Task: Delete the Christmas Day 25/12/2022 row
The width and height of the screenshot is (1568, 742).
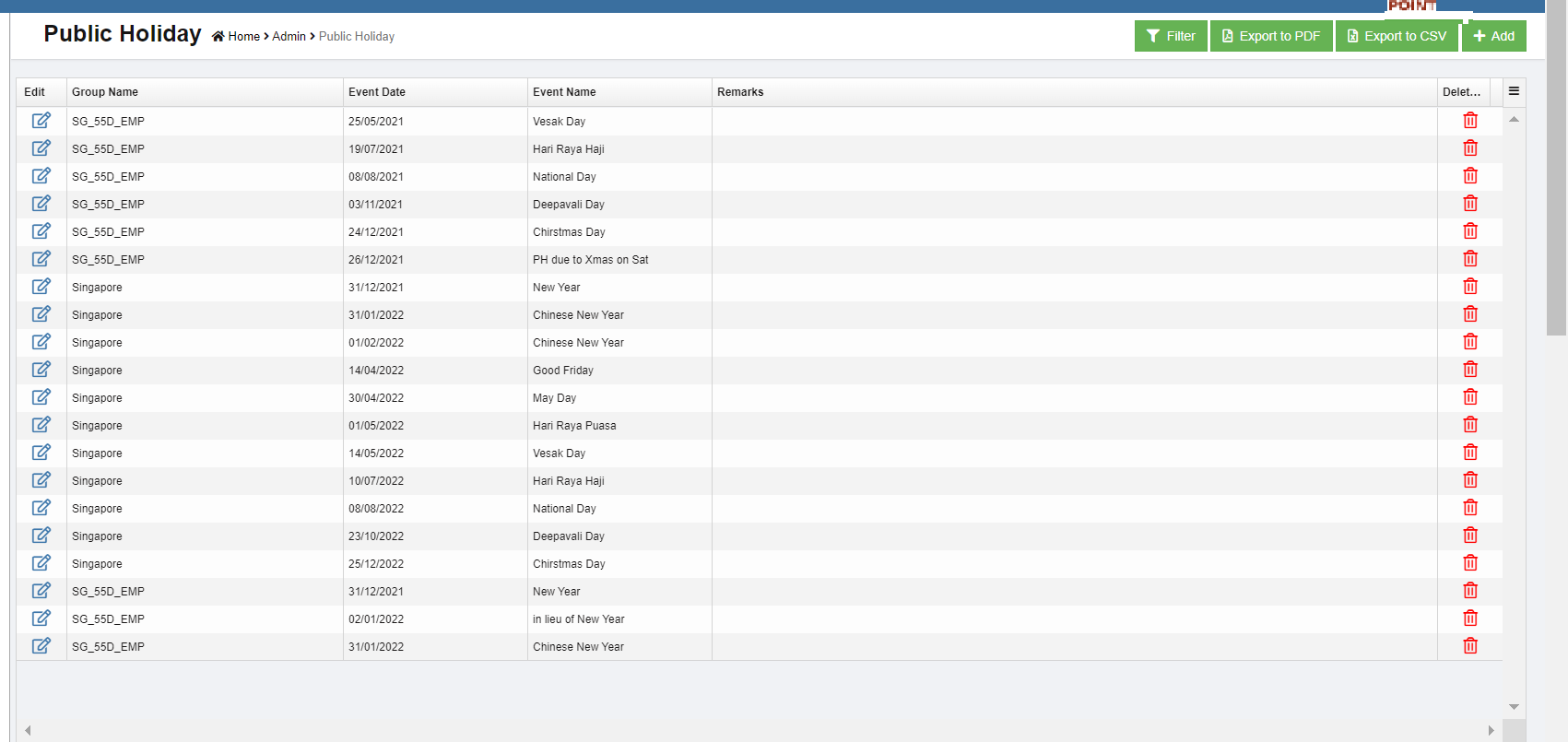Action: coord(1469,563)
